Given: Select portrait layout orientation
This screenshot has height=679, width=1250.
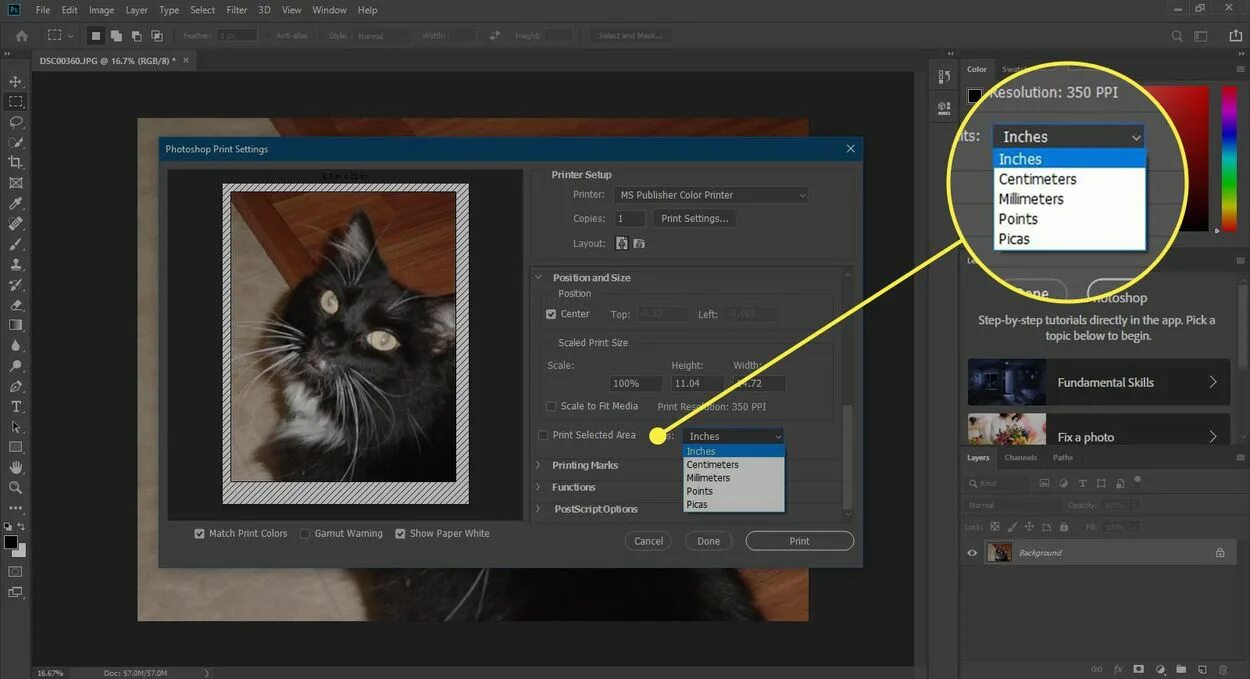Looking at the screenshot, I should coord(621,243).
